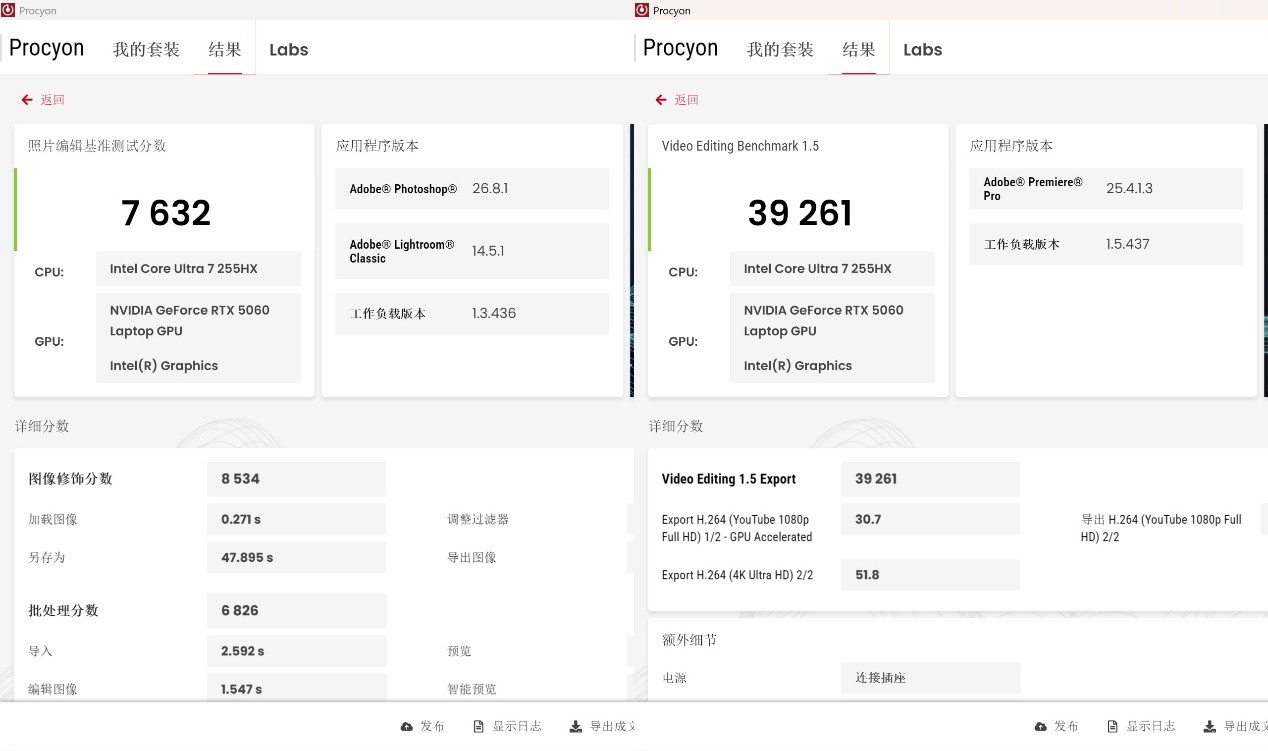Click Adobe Premiere Pro version 25.4.1.3
Viewport: 1268px width, 751px height.
click(1129, 188)
